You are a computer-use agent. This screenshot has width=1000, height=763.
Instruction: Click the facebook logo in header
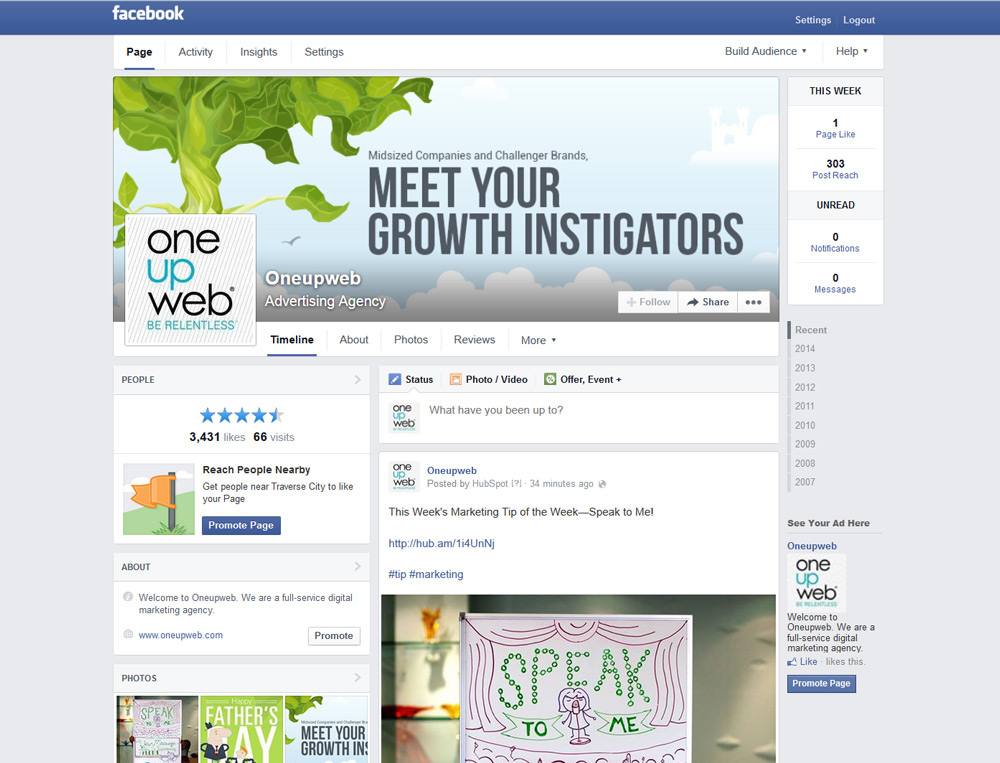pyautogui.click(x=148, y=13)
